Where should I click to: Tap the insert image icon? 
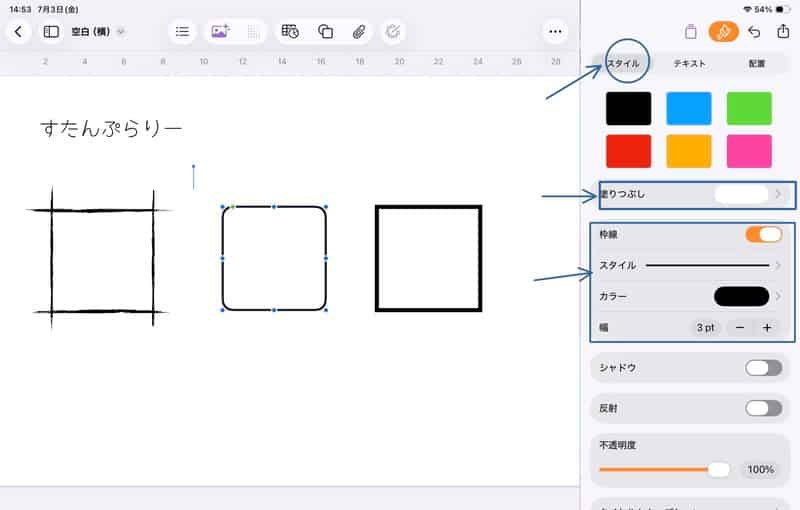coord(220,32)
